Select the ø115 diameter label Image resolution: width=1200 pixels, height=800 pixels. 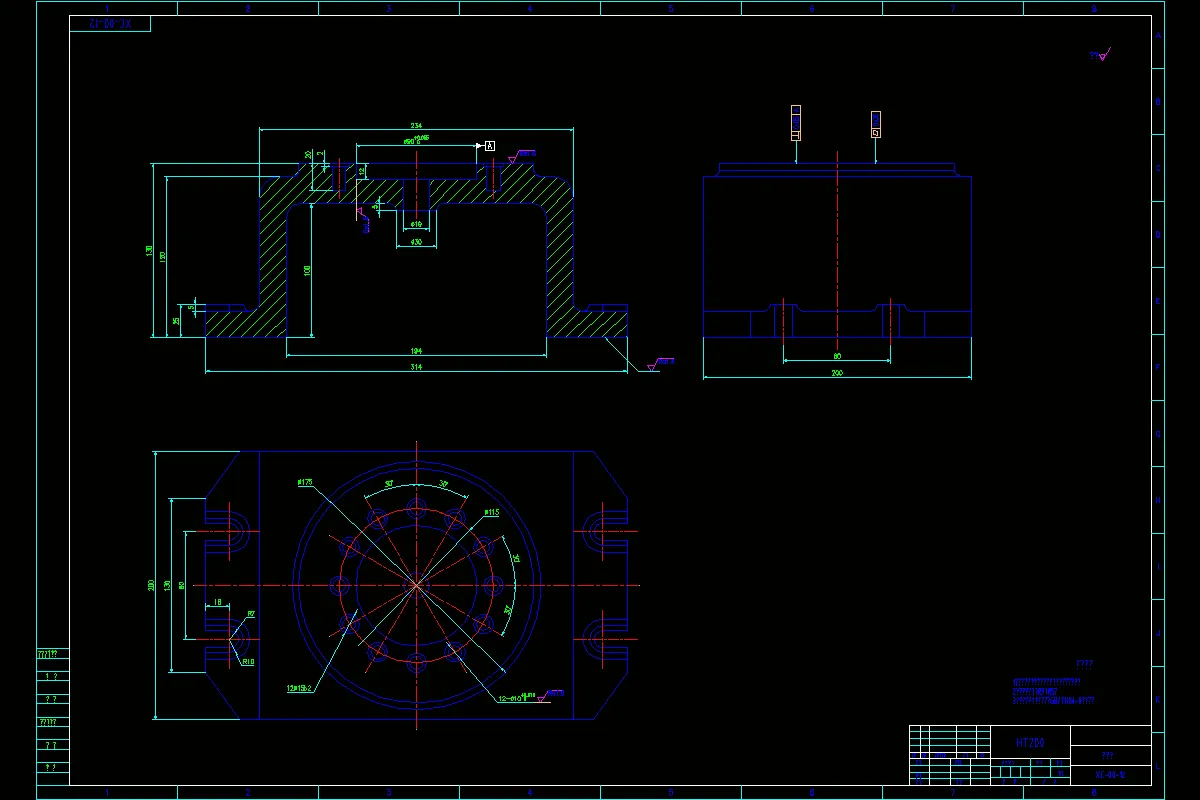pos(491,513)
